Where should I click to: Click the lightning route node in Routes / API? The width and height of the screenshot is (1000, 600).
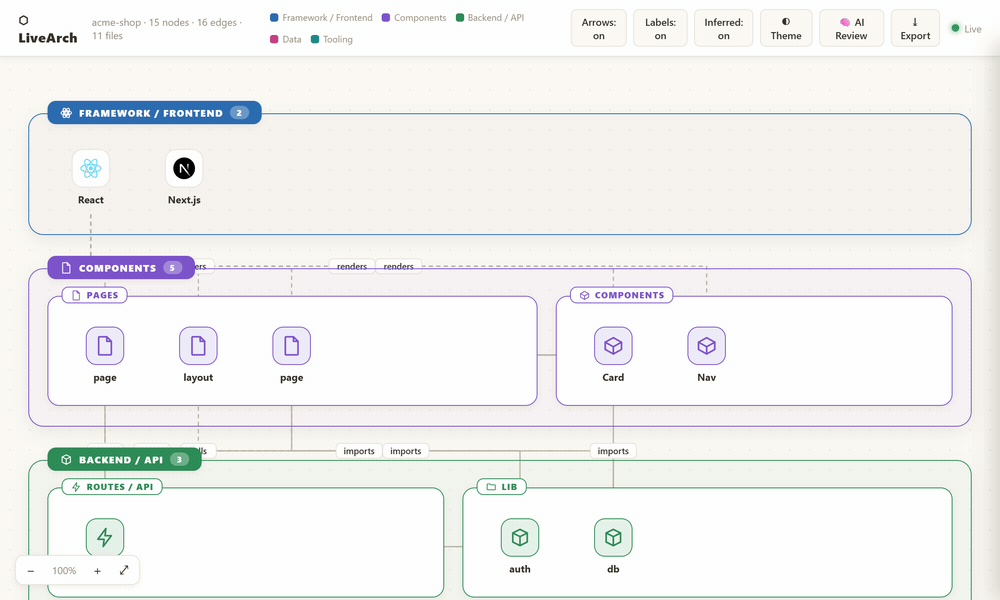[105, 538]
